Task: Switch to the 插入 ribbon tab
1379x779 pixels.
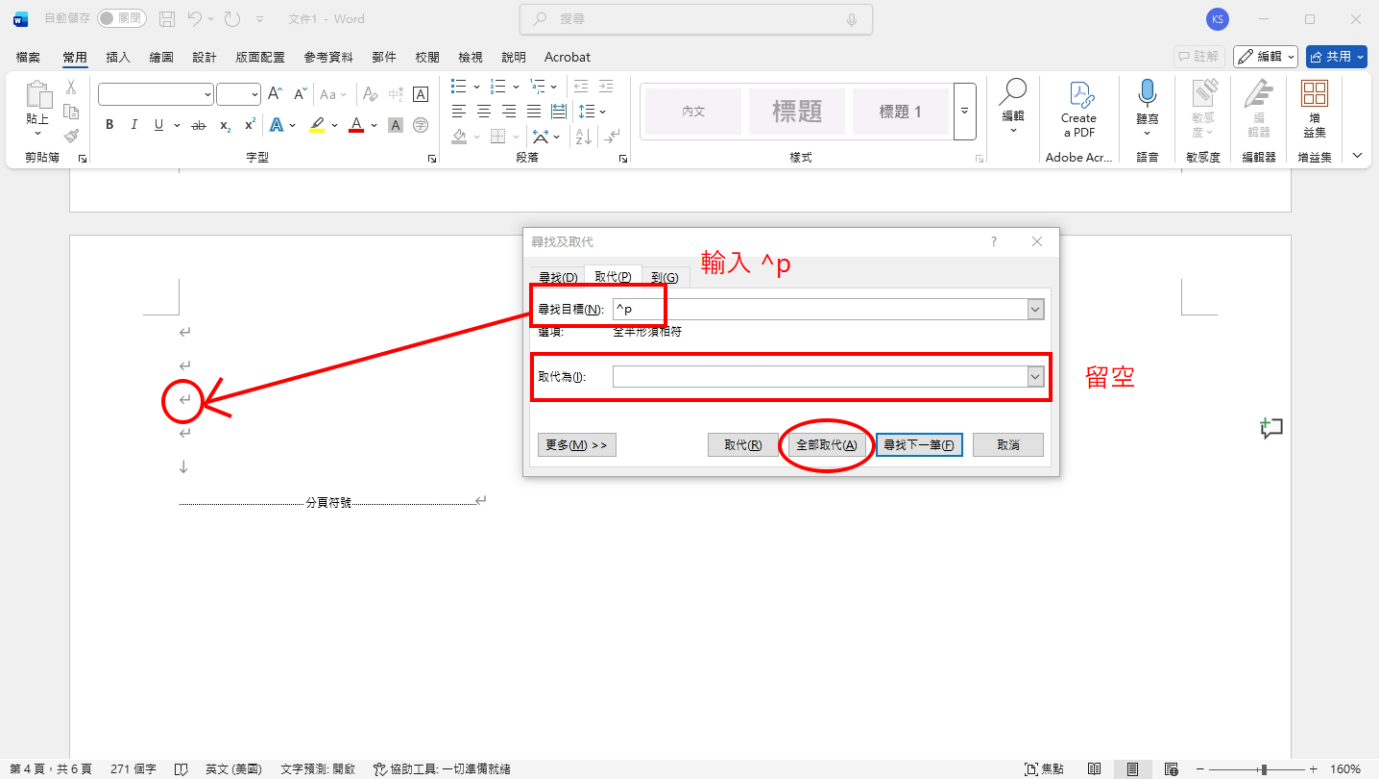Action: coord(117,57)
